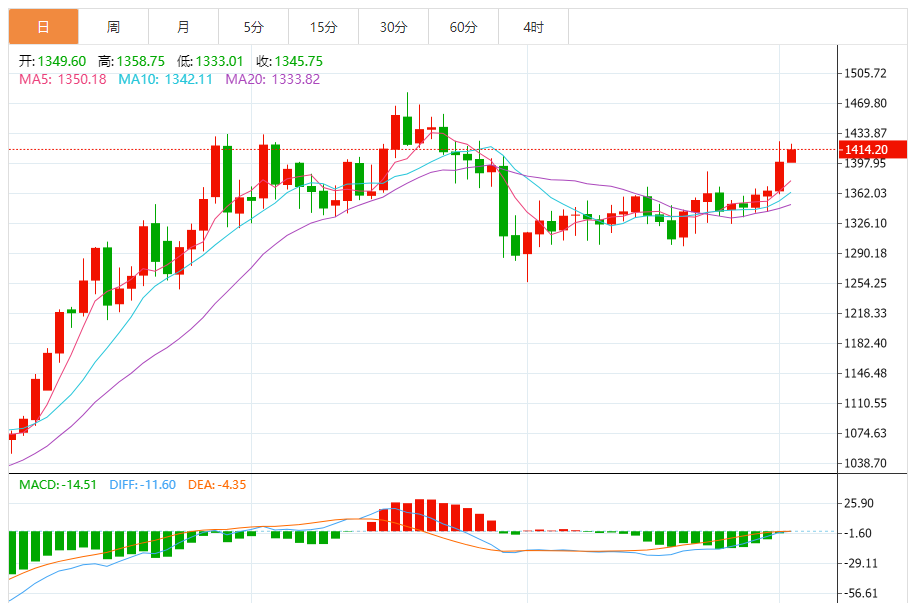
Task: Click the 1038.70 price axis label
Action: (866, 463)
